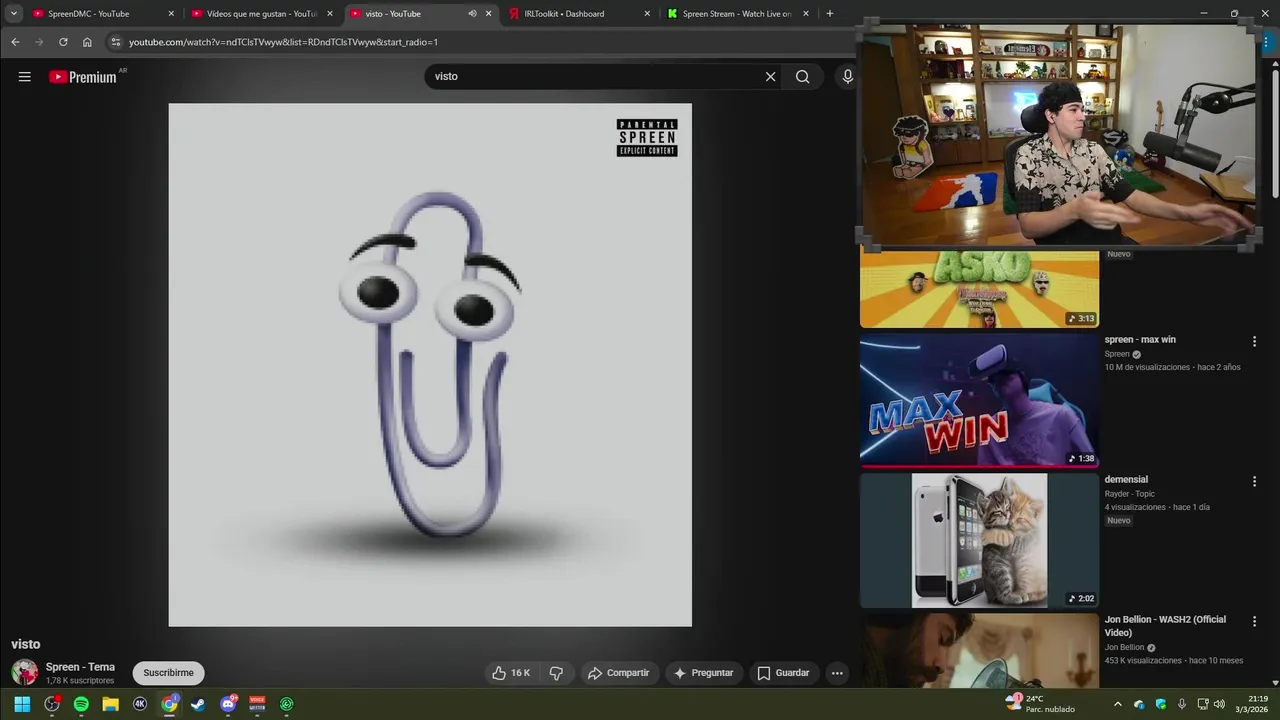The height and width of the screenshot is (720, 1280).
Task: Open the 'spreen - max win' video thumbnail
Action: 979,400
